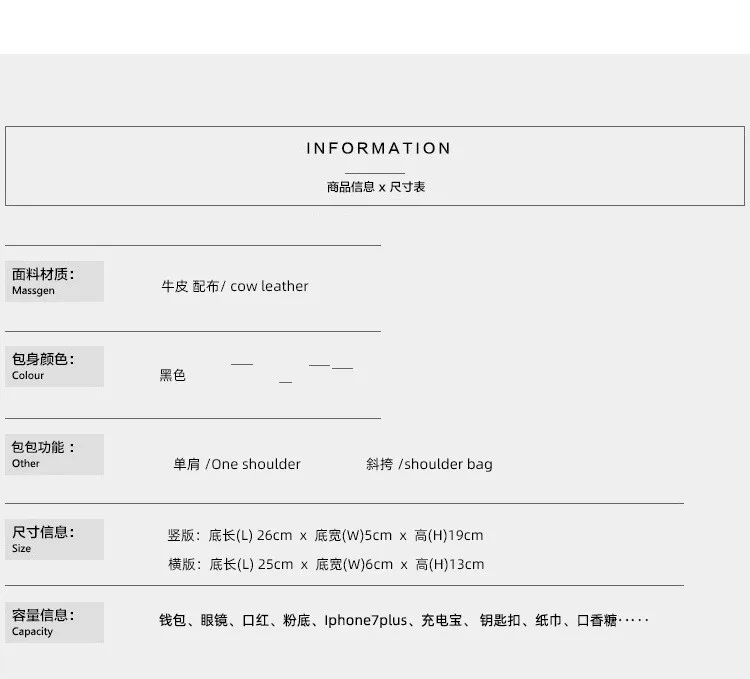Select the 包包功能 Other label
The height and width of the screenshot is (679, 750).
[x=55, y=454]
